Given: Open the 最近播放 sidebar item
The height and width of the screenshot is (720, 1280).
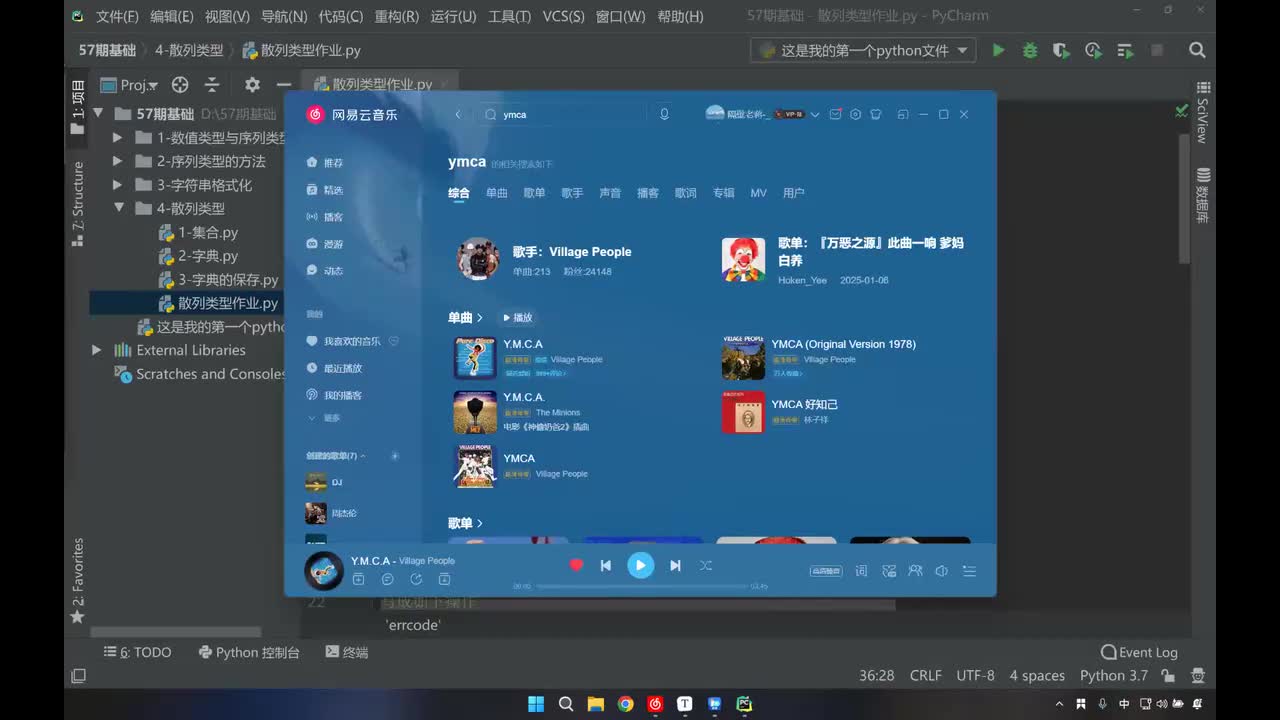Looking at the screenshot, I should coord(334,369).
